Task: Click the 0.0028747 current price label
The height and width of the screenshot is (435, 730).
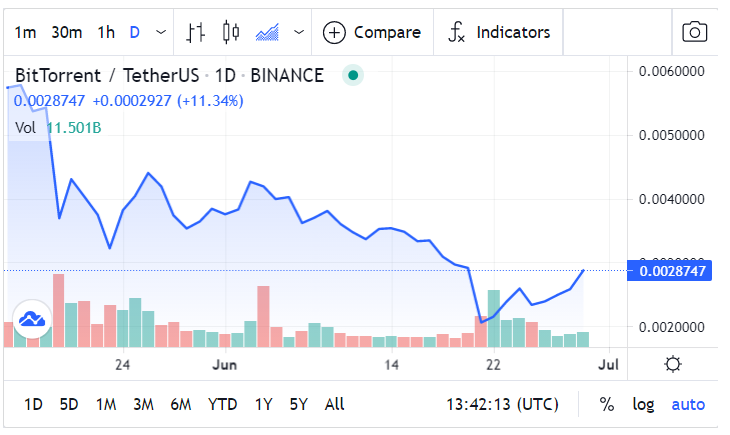Action: pos(669,271)
